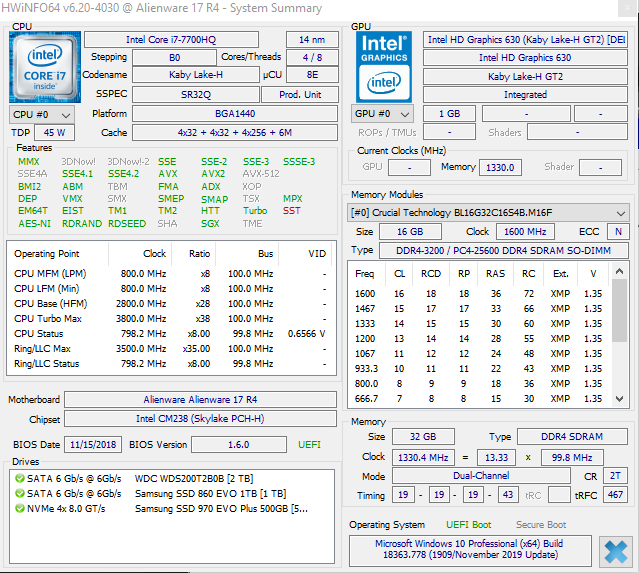Click the BIOS Version 1.6.0 field
This screenshot has height=573, width=639.
pyautogui.click(x=239, y=444)
